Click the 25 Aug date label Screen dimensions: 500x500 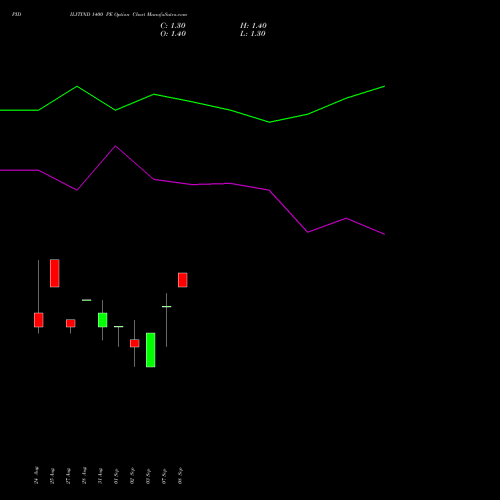pos(52,476)
